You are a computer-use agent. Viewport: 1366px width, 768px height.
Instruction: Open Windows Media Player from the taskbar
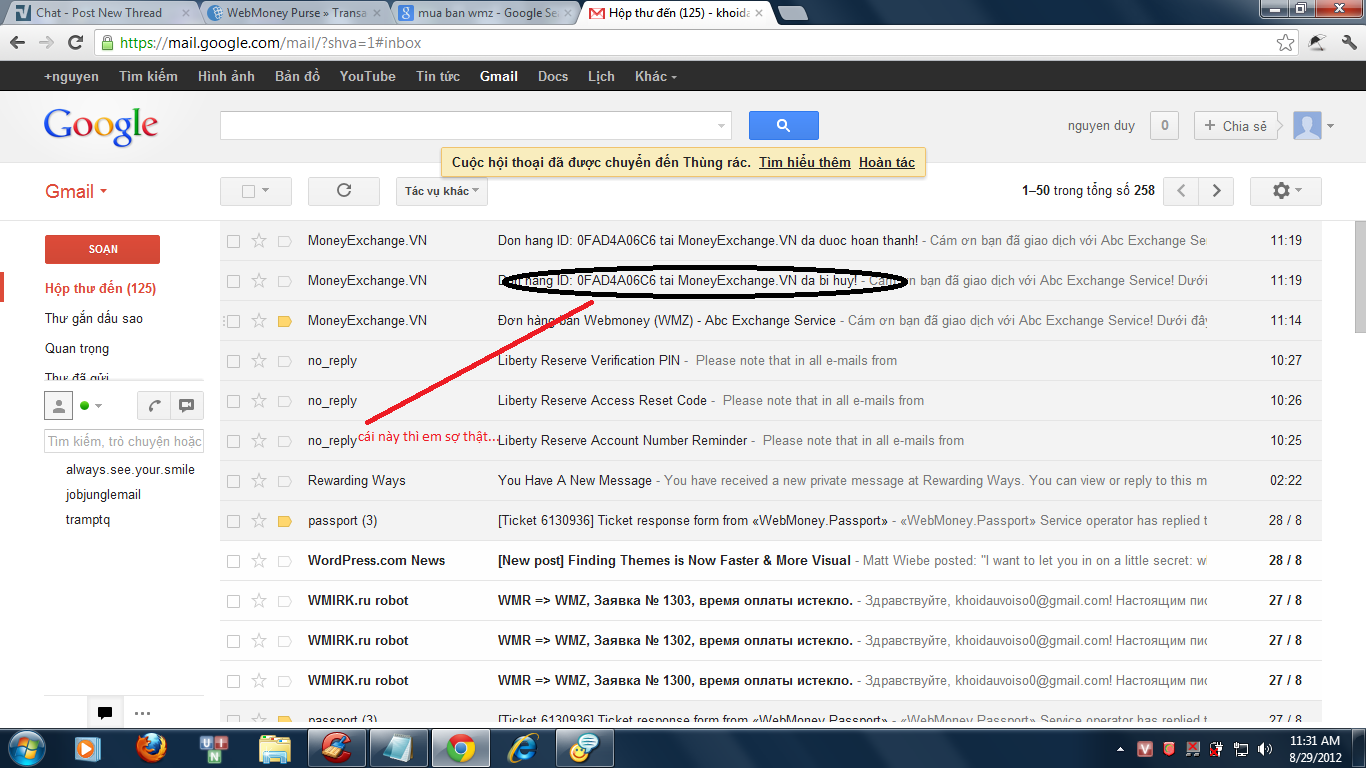(x=87, y=748)
